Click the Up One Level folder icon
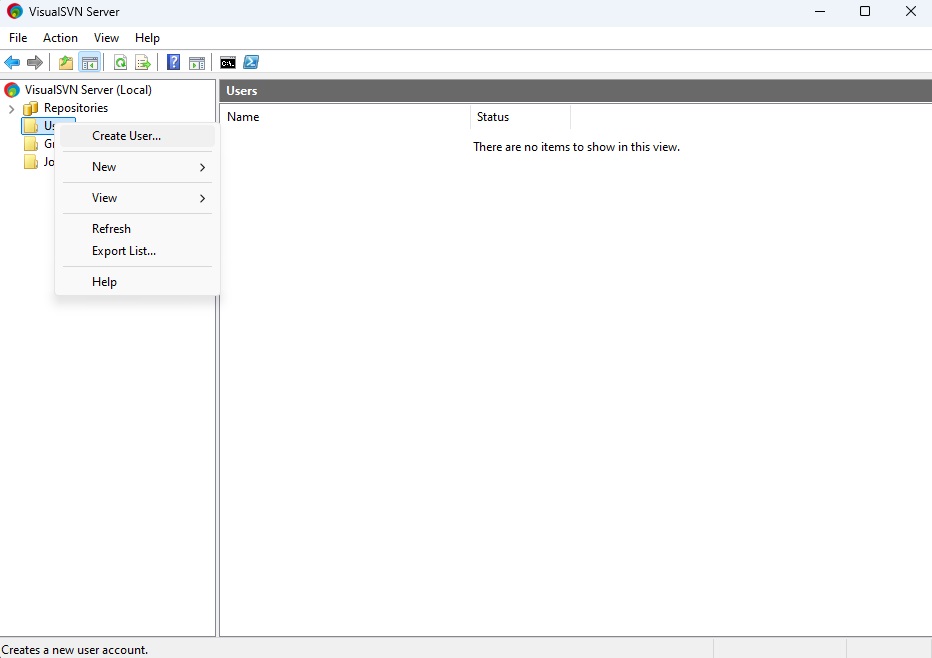 coord(66,63)
